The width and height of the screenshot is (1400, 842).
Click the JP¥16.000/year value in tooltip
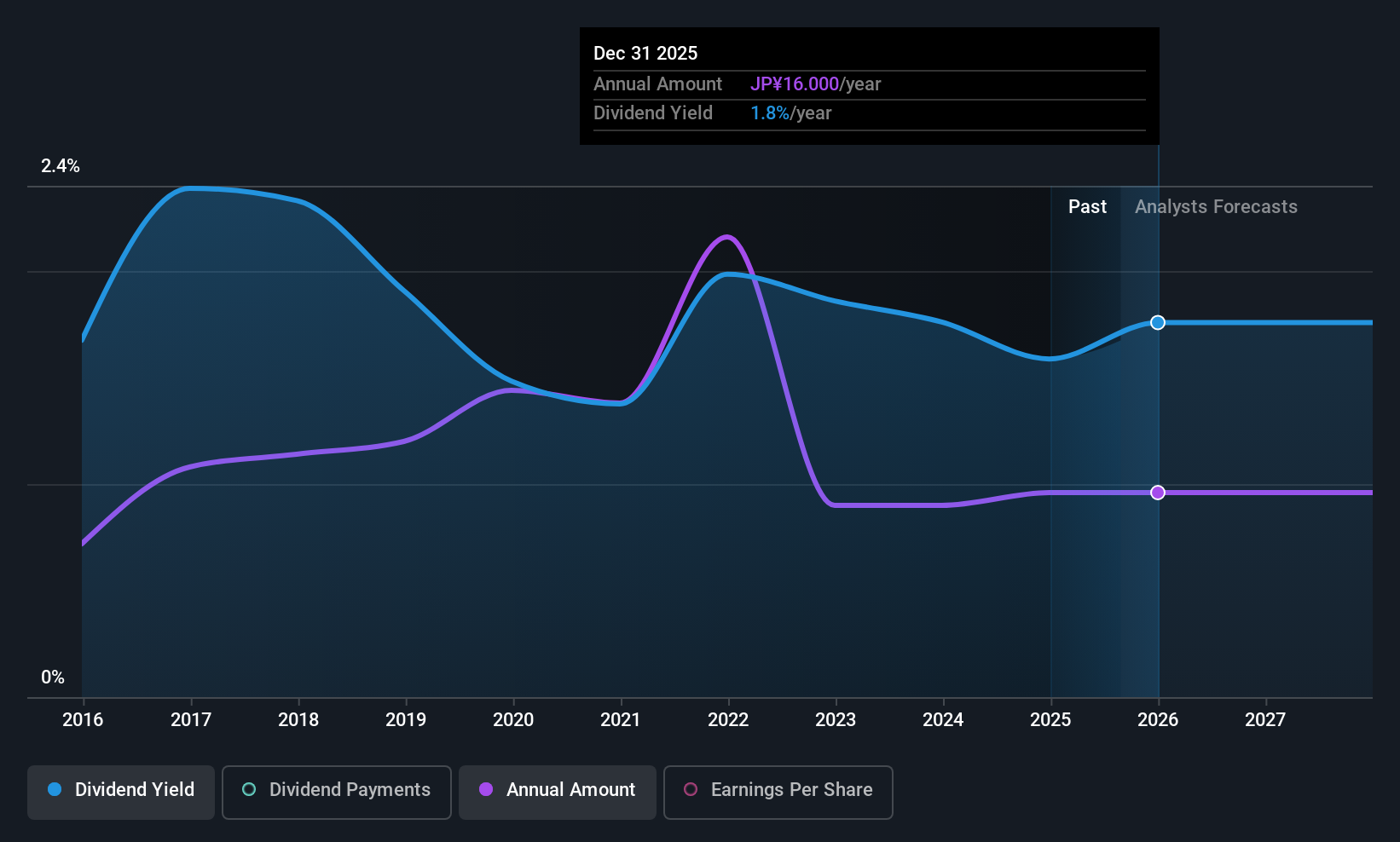(815, 84)
